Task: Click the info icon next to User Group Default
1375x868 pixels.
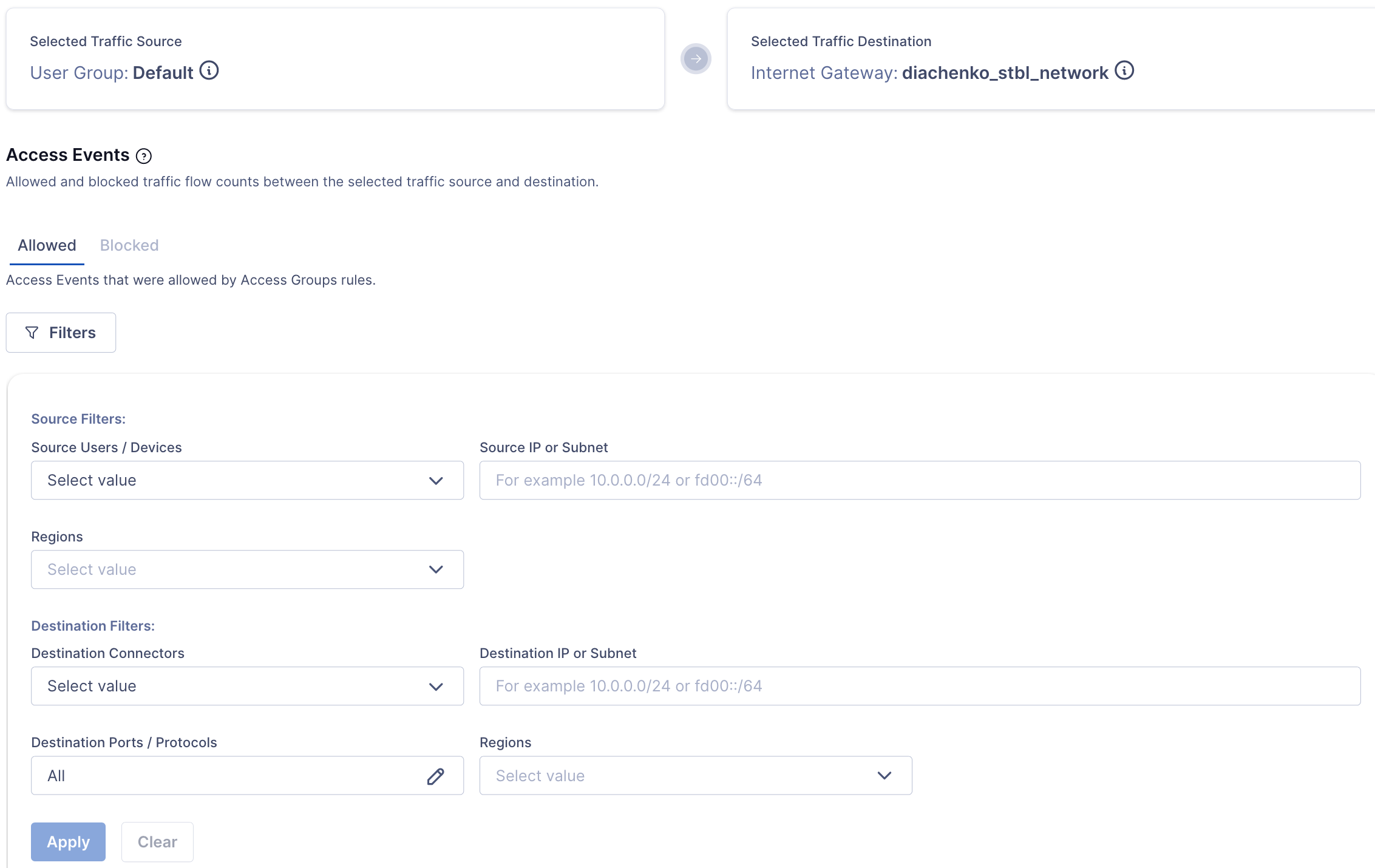Action: click(x=209, y=71)
